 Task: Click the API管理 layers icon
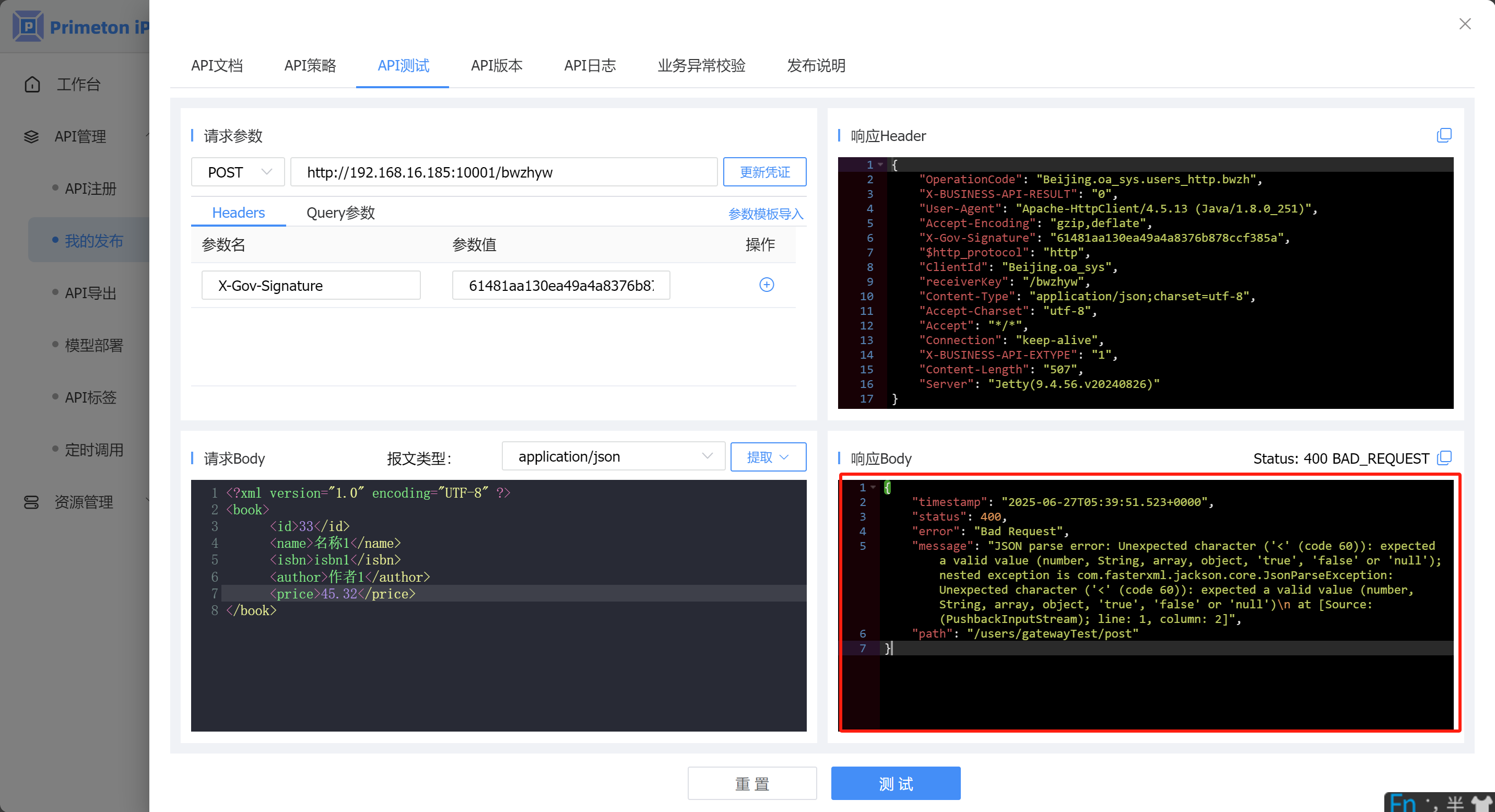pos(31,136)
